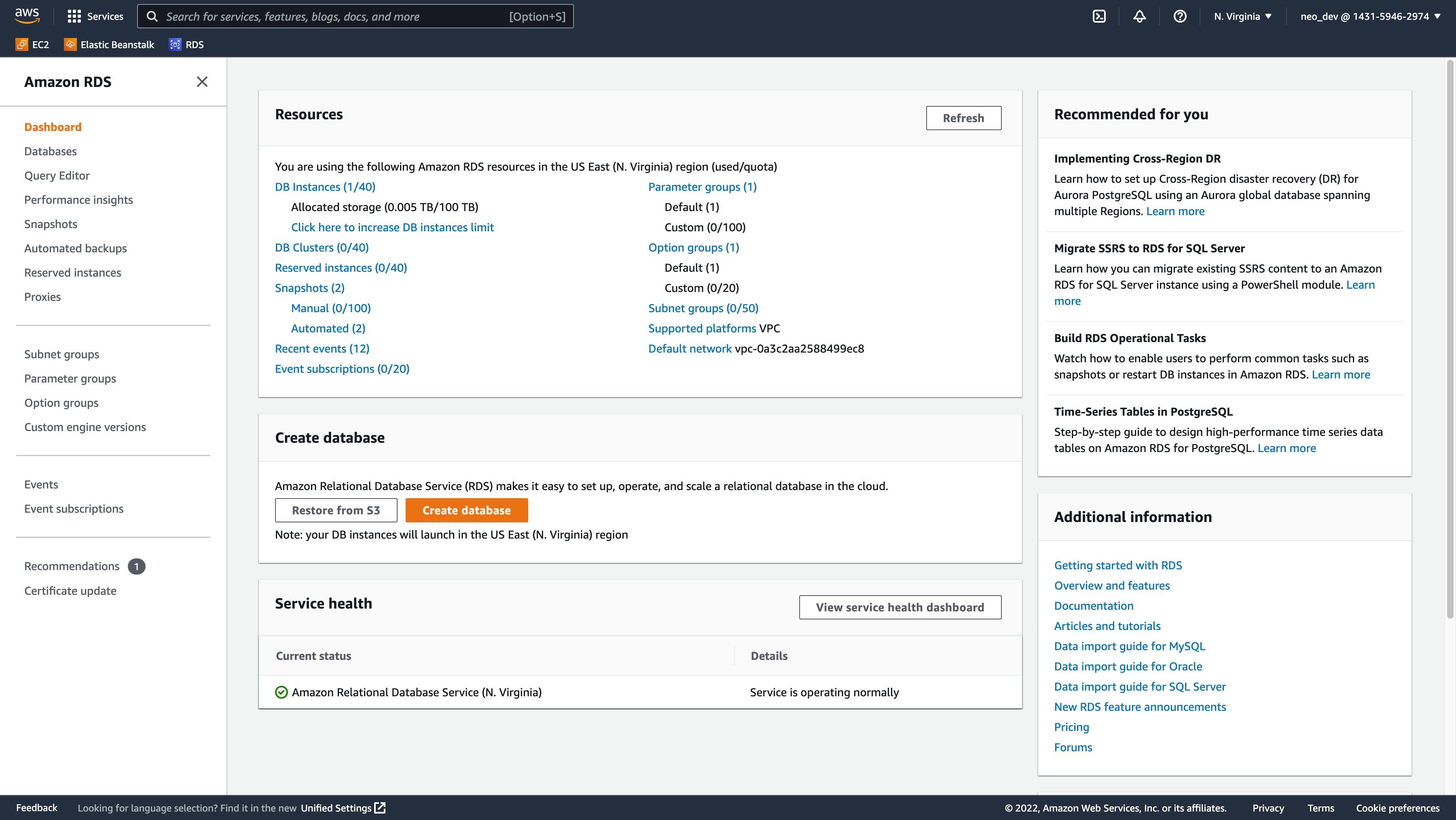Open the N. Virginia region dropdown
Screen dimensions: 1456x820
pos(1243,17)
